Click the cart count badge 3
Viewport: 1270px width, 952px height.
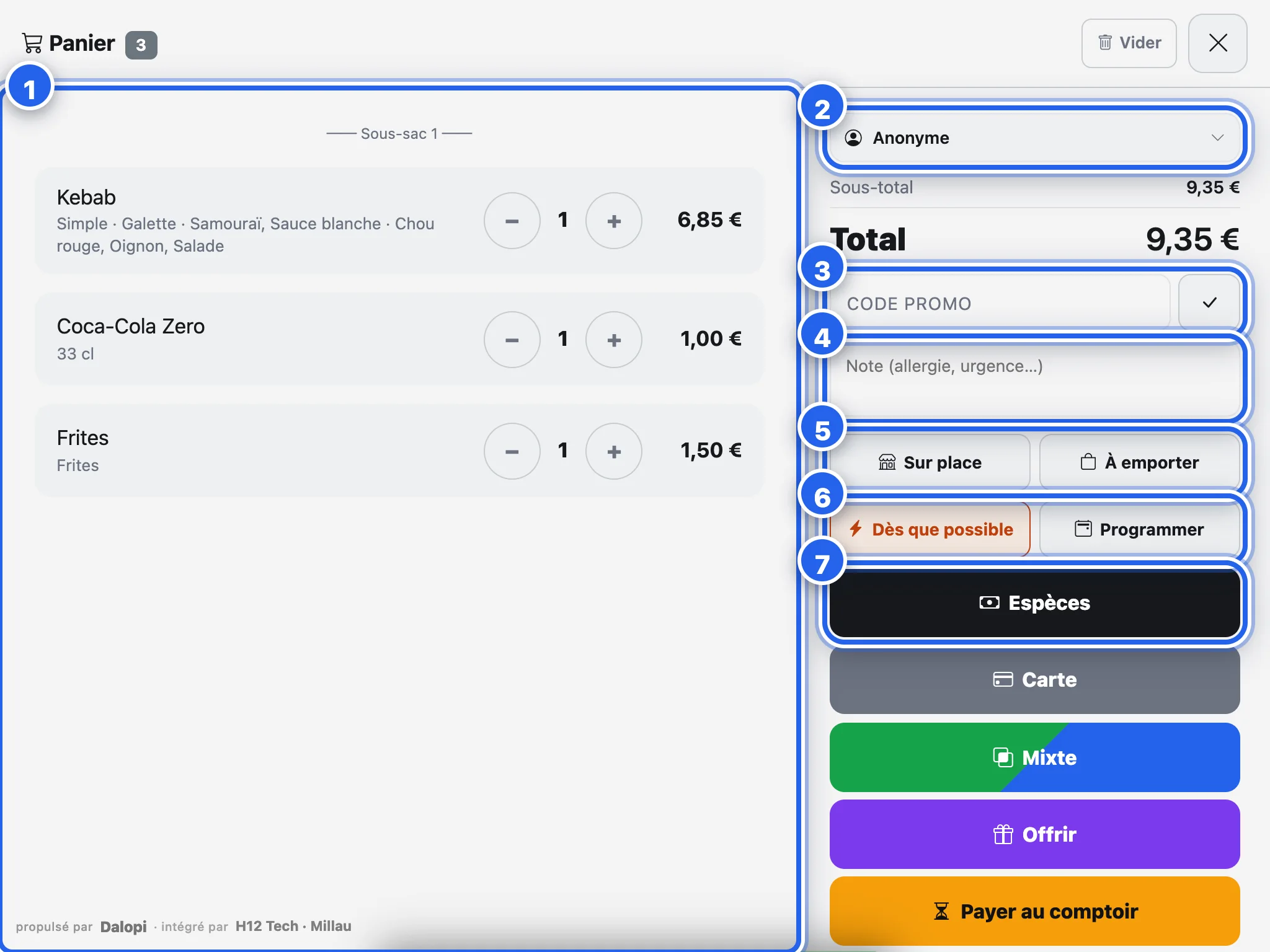[141, 45]
